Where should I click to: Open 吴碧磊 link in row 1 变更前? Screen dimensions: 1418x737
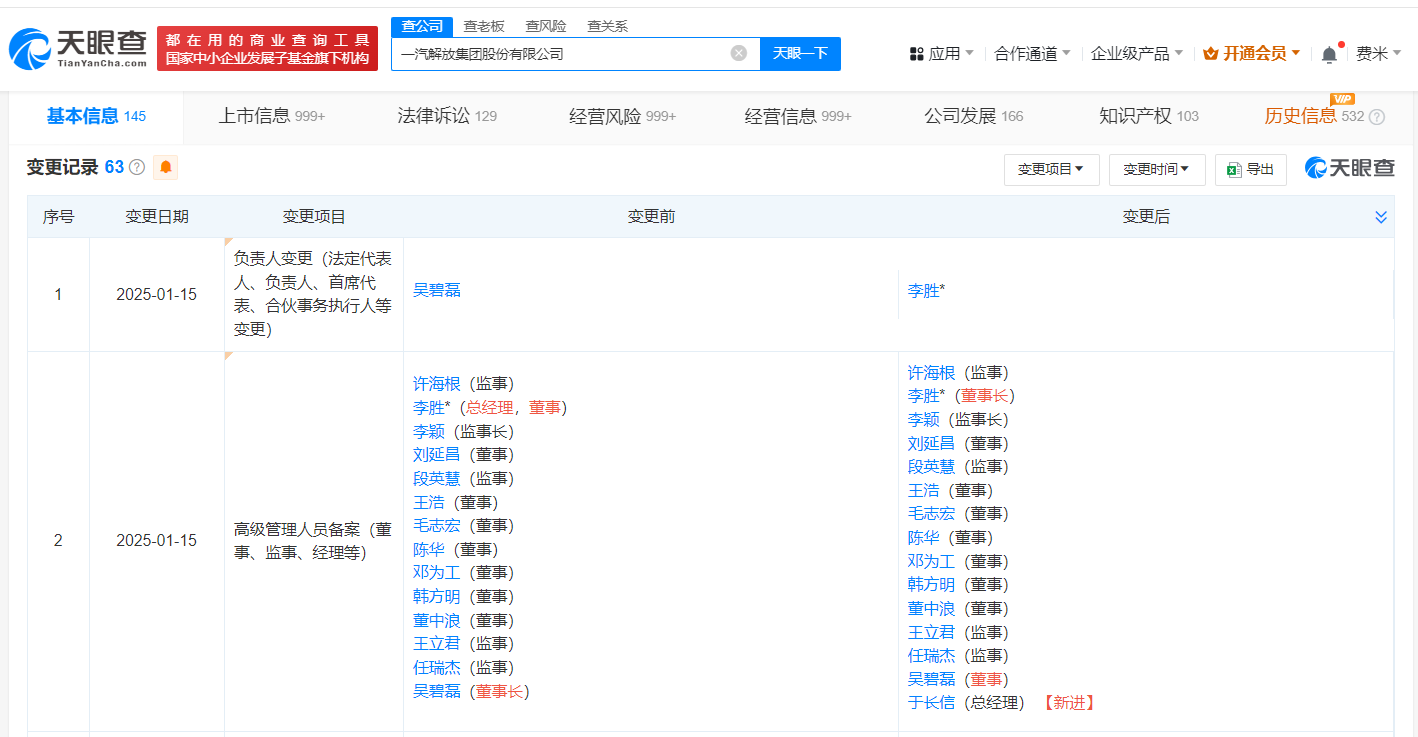click(437, 291)
